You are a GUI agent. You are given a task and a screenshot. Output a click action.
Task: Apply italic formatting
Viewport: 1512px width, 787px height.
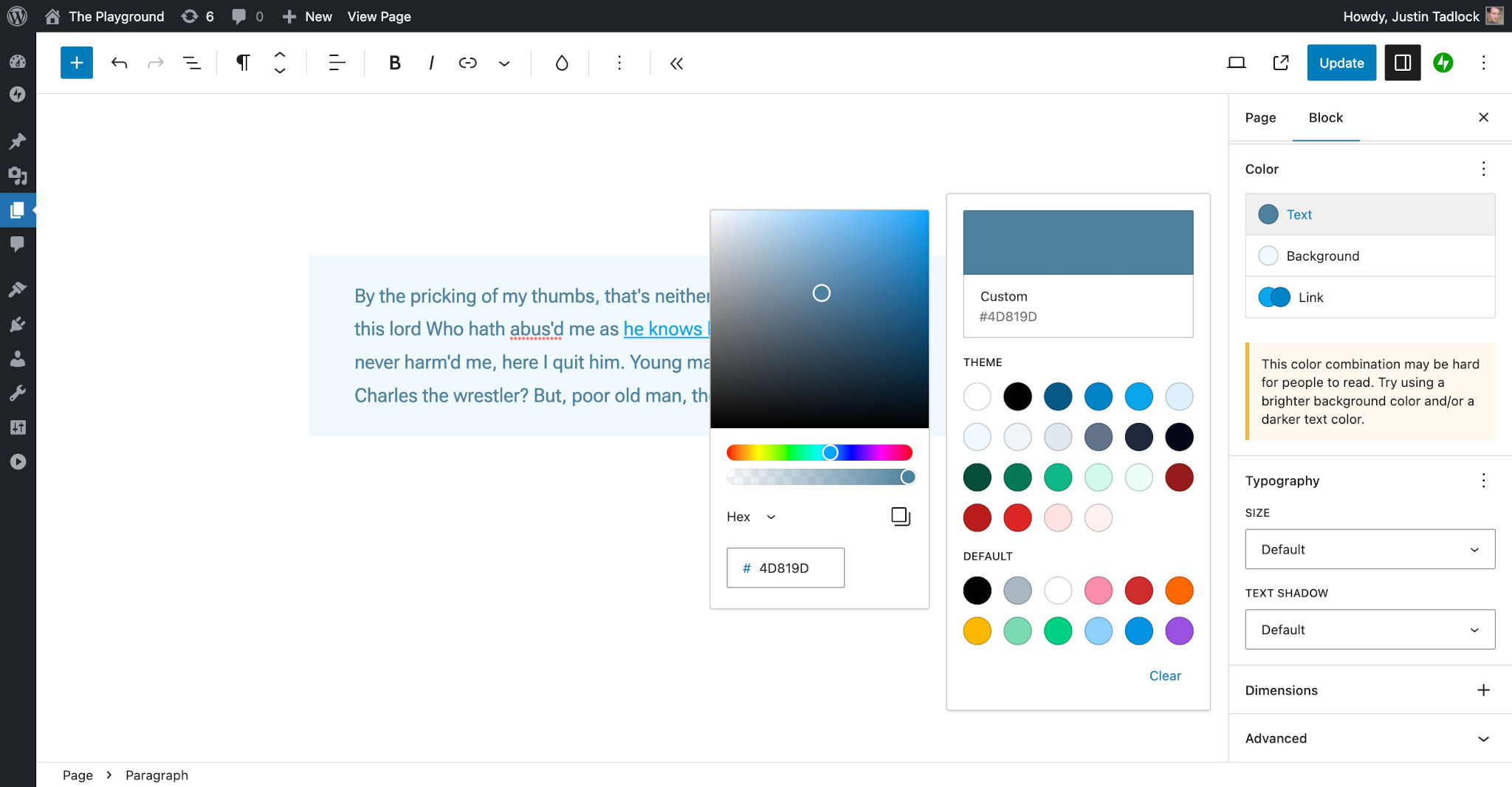point(430,63)
